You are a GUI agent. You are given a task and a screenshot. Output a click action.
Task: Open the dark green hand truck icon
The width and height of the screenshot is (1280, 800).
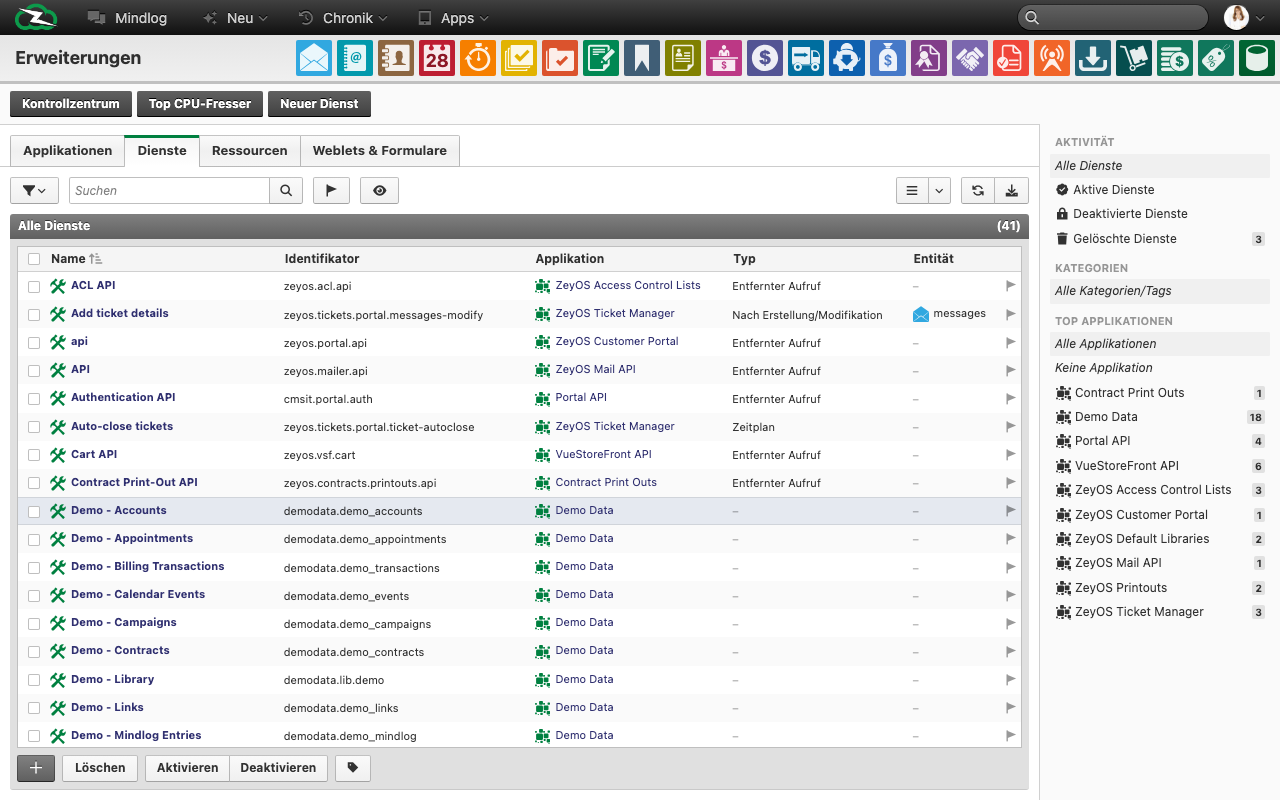[1134, 58]
